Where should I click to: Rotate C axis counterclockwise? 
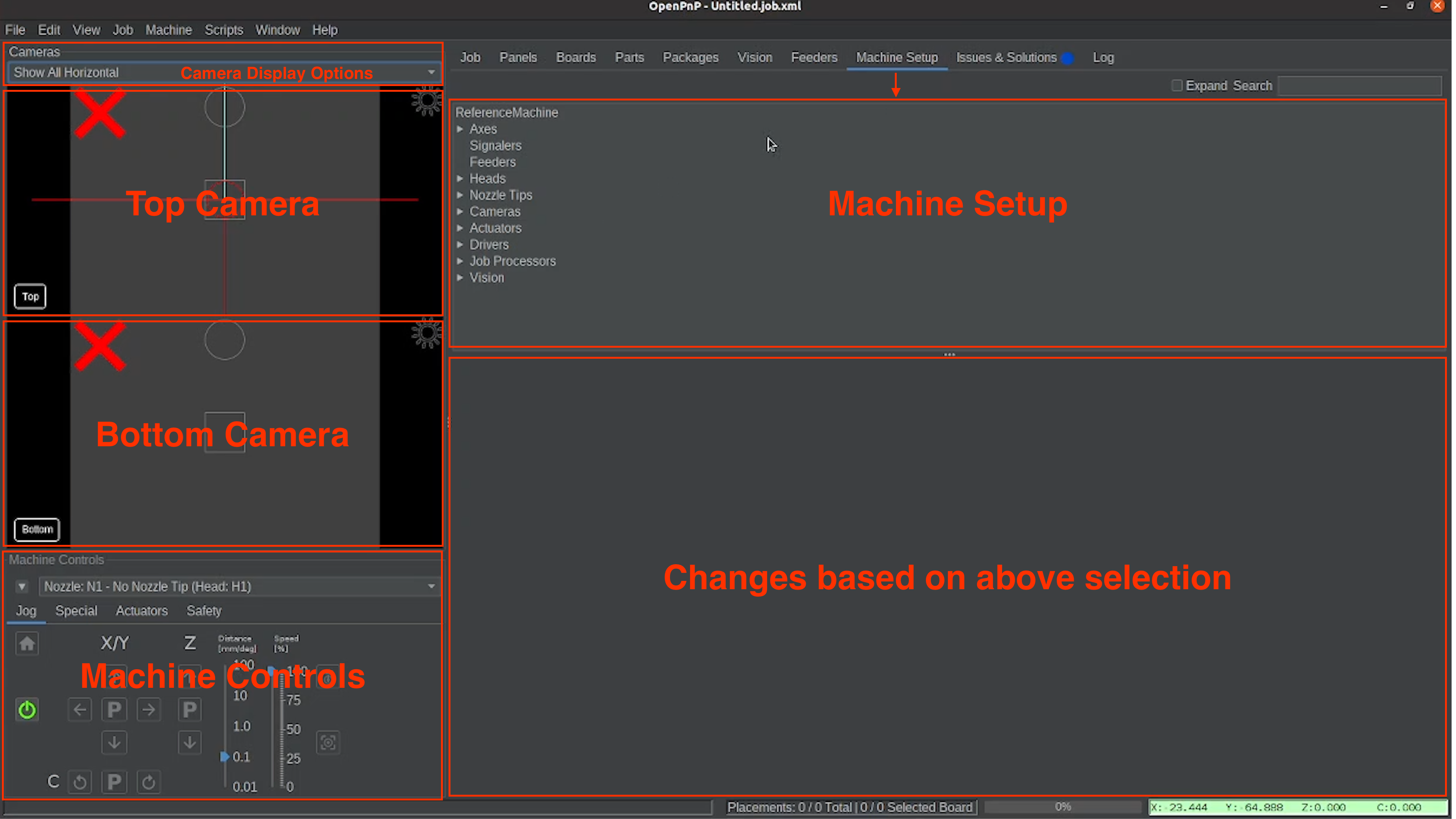click(80, 782)
